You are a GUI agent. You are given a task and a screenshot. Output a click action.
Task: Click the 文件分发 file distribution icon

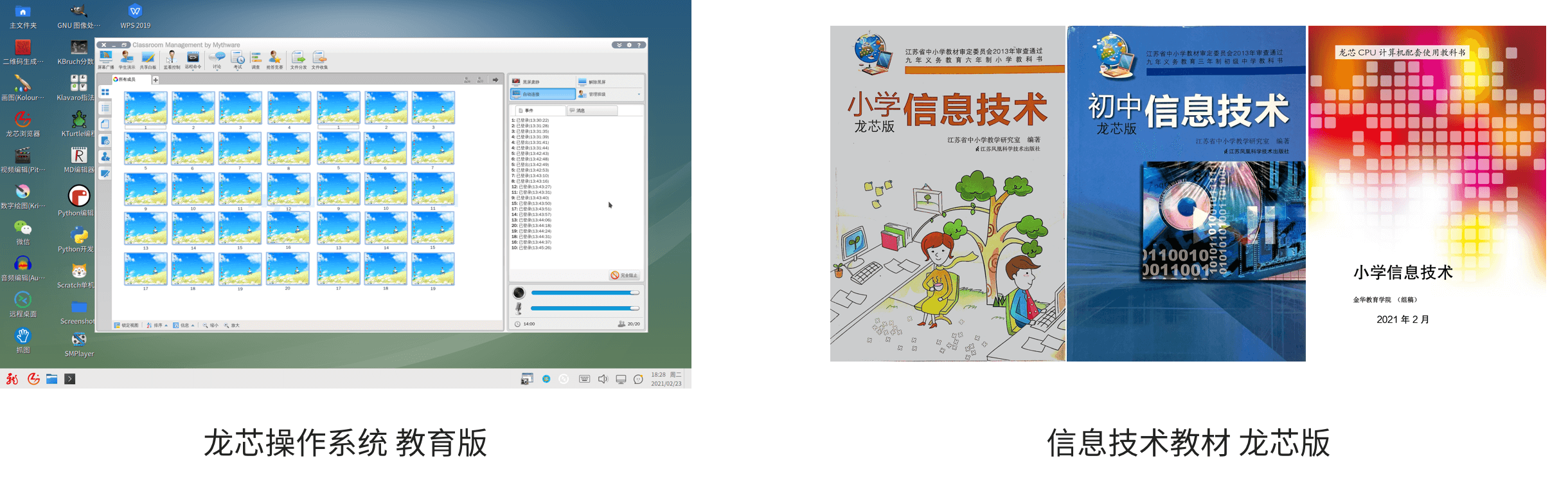pos(298,60)
